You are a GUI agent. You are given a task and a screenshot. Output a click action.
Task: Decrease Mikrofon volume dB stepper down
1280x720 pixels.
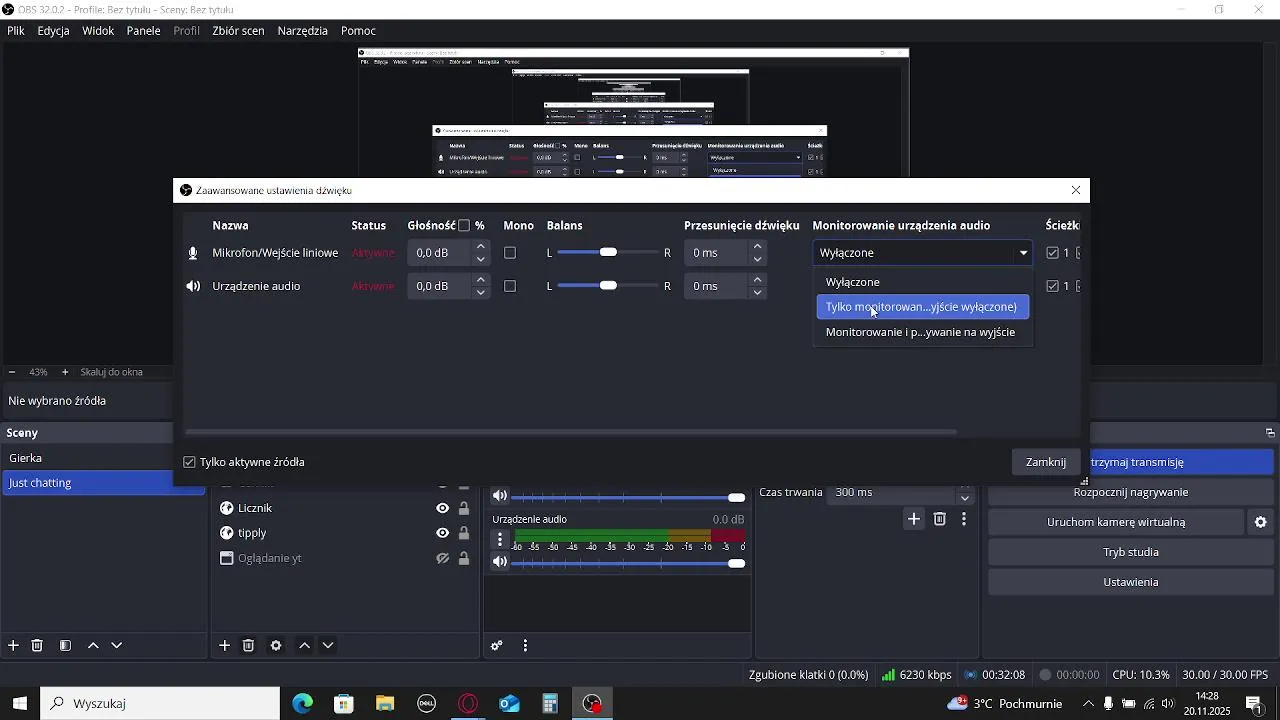[481, 260]
